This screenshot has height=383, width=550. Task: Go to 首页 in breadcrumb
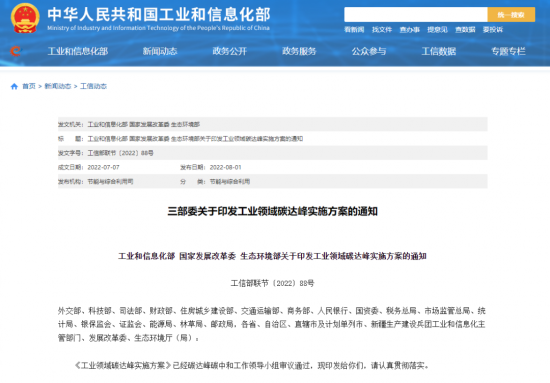pos(29,86)
